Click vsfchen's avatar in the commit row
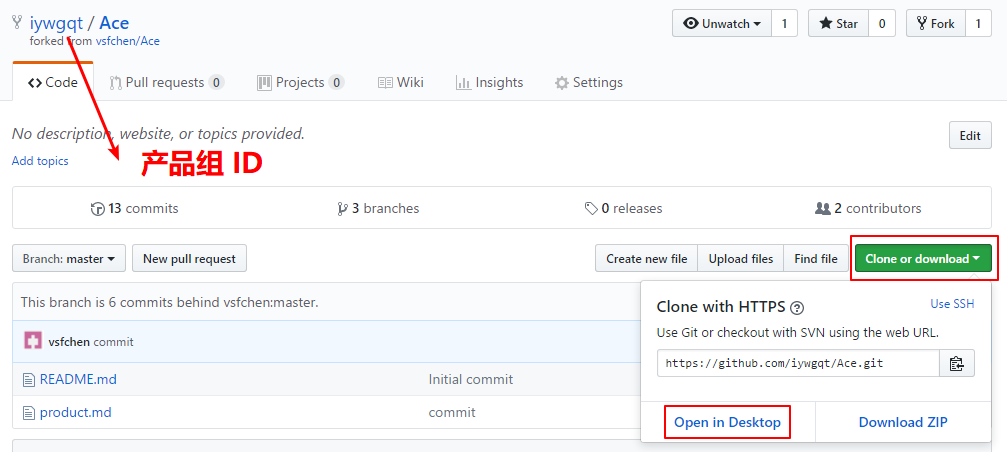This screenshot has width=1007, height=452. [x=33, y=341]
